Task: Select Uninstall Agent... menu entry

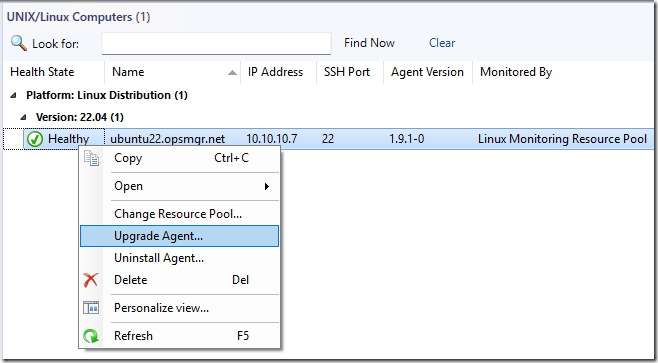Action: (180, 258)
